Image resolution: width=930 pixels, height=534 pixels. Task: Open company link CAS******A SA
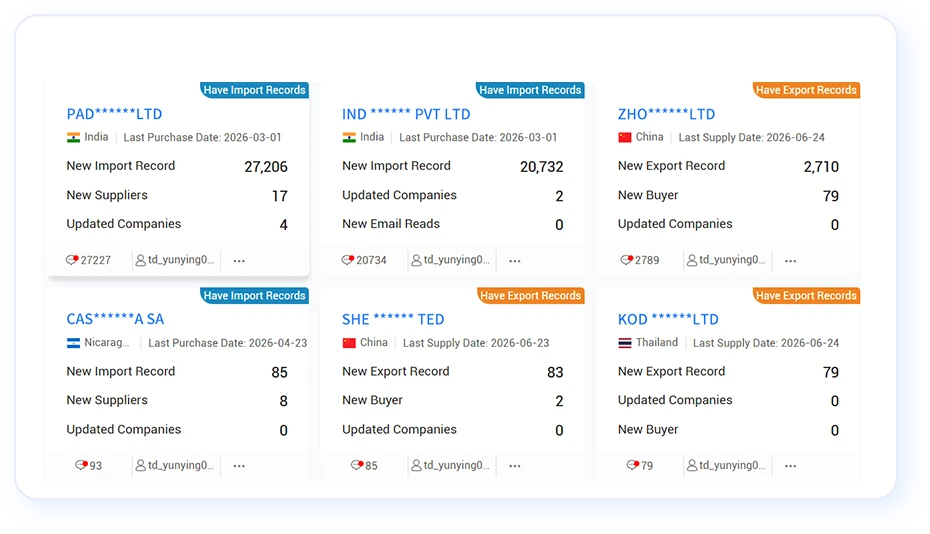pos(115,319)
